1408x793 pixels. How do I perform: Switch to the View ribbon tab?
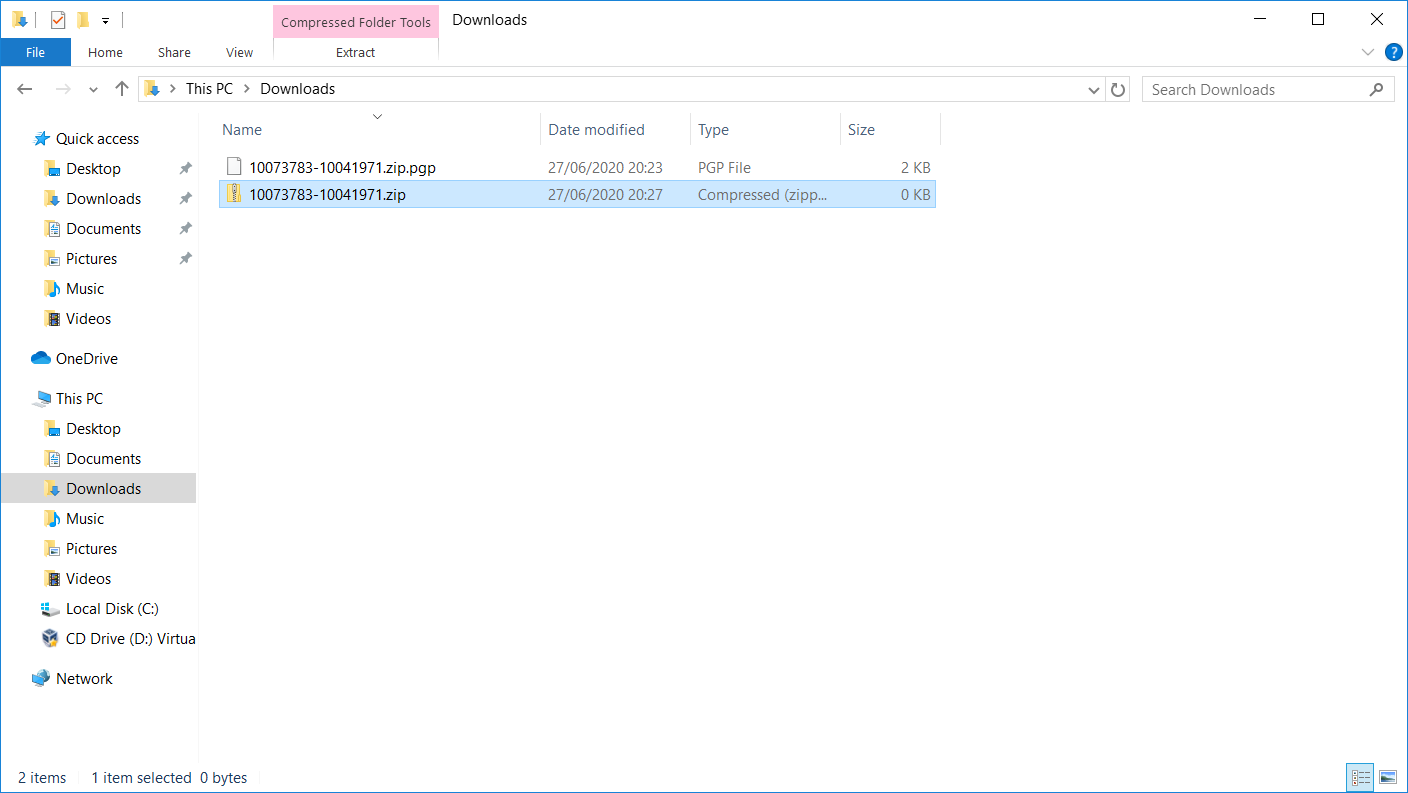coord(239,53)
